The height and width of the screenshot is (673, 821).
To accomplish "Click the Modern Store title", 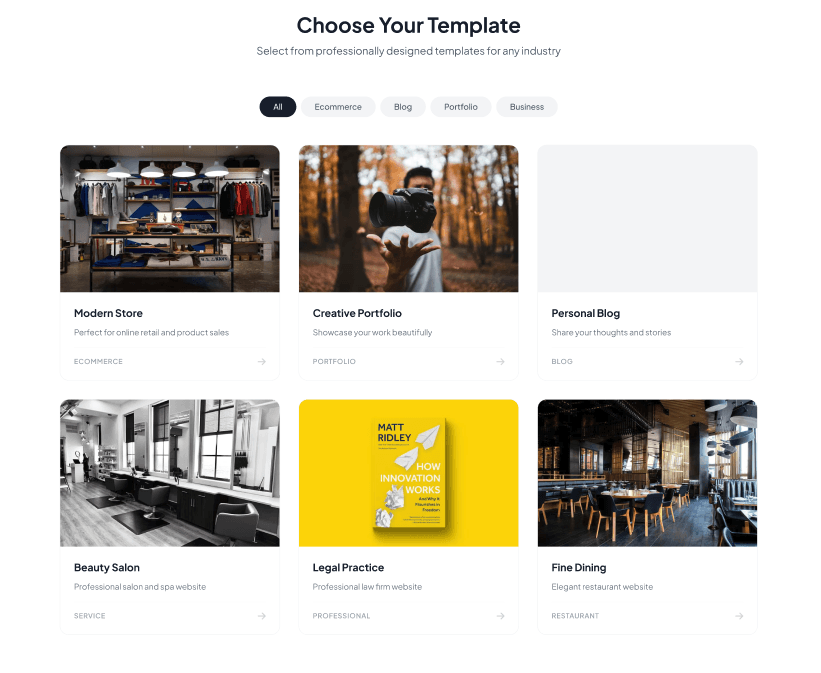I will pos(108,313).
